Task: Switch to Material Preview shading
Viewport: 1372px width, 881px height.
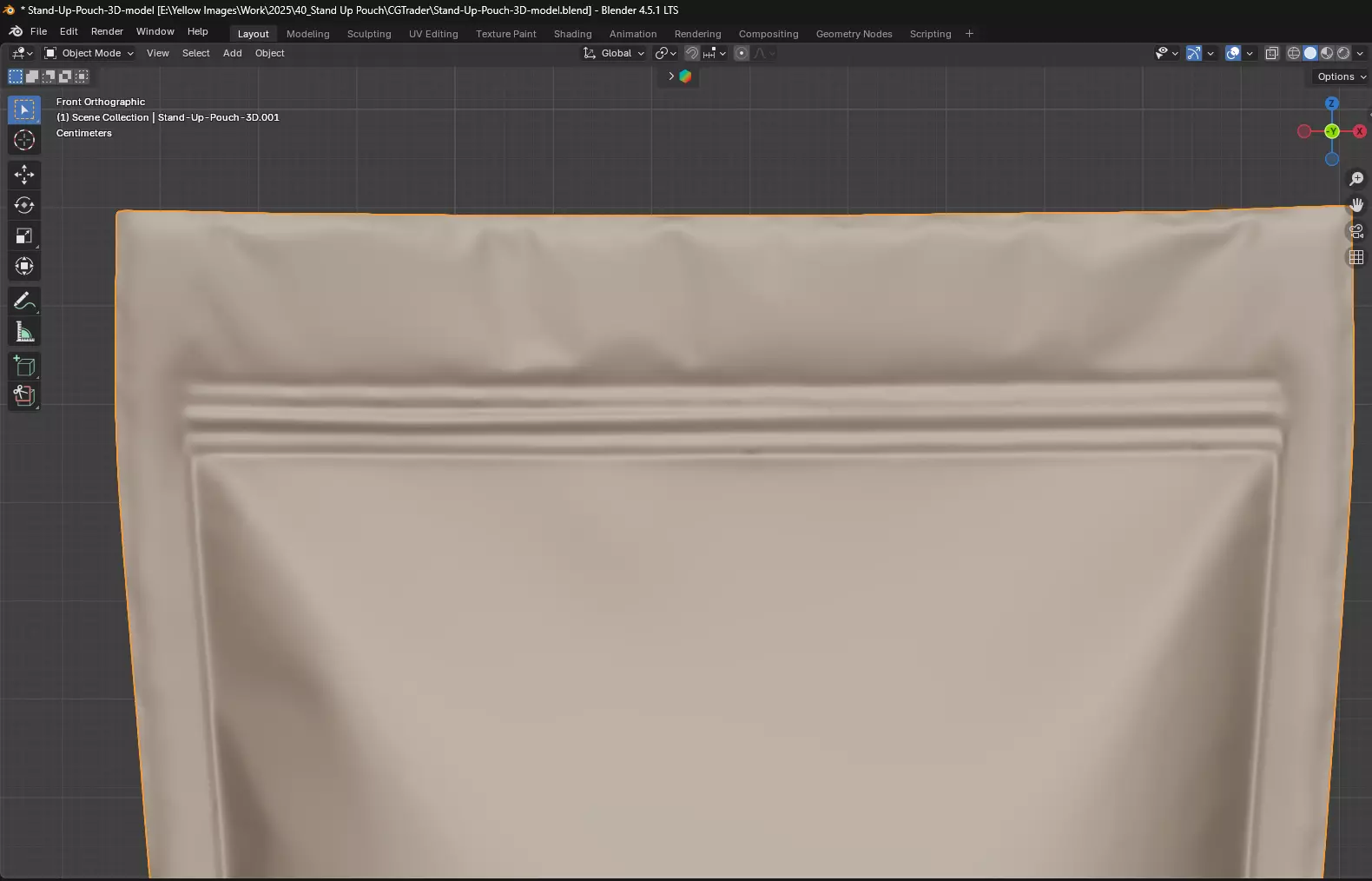Action: (1327, 53)
